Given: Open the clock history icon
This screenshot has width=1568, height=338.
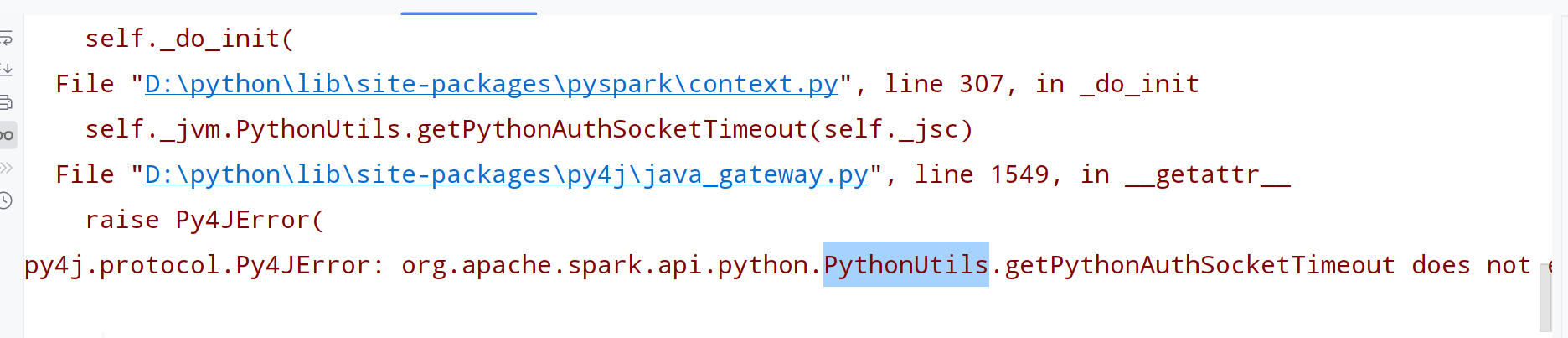Looking at the screenshot, I should point(6,200).
